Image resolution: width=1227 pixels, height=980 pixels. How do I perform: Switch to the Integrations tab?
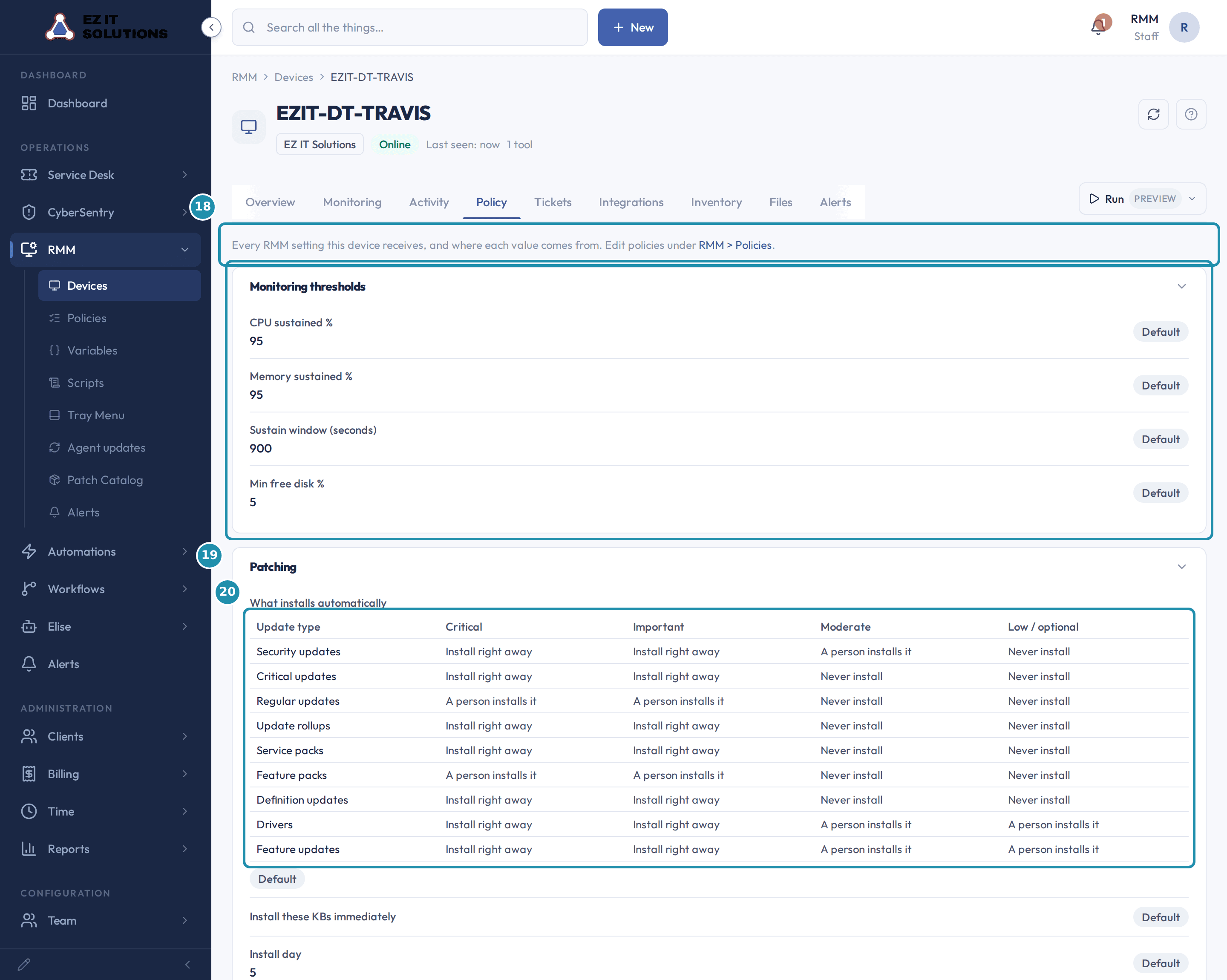click(x=631, y=202)
